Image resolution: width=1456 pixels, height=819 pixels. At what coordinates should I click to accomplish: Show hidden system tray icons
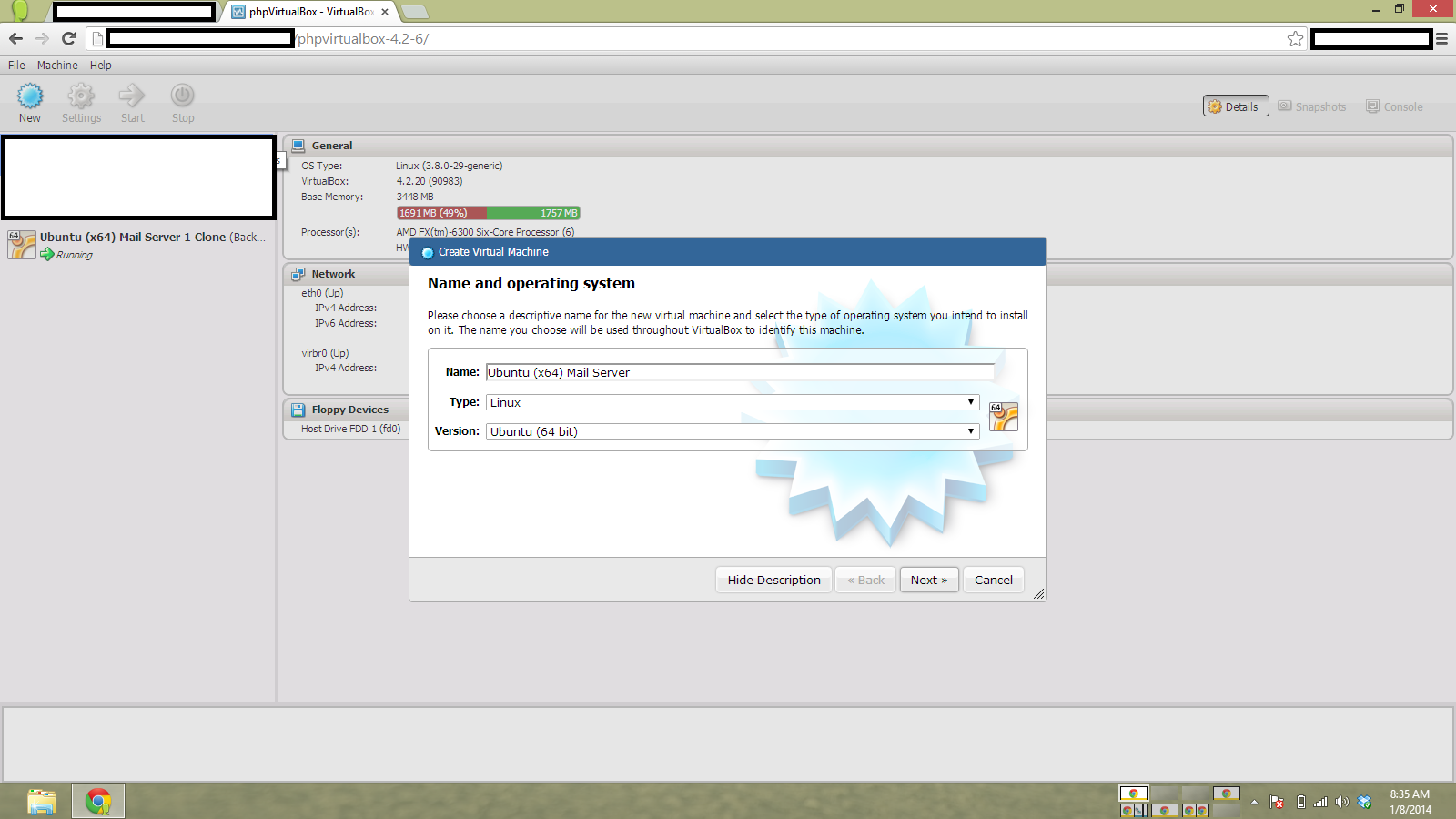click(x=1254, y=802)
